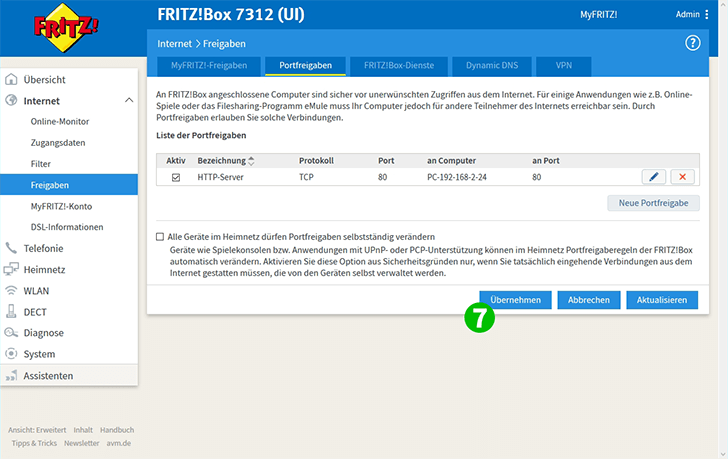
Task: Open the Dynamic DNS tab
Action: tap(492, 65)
